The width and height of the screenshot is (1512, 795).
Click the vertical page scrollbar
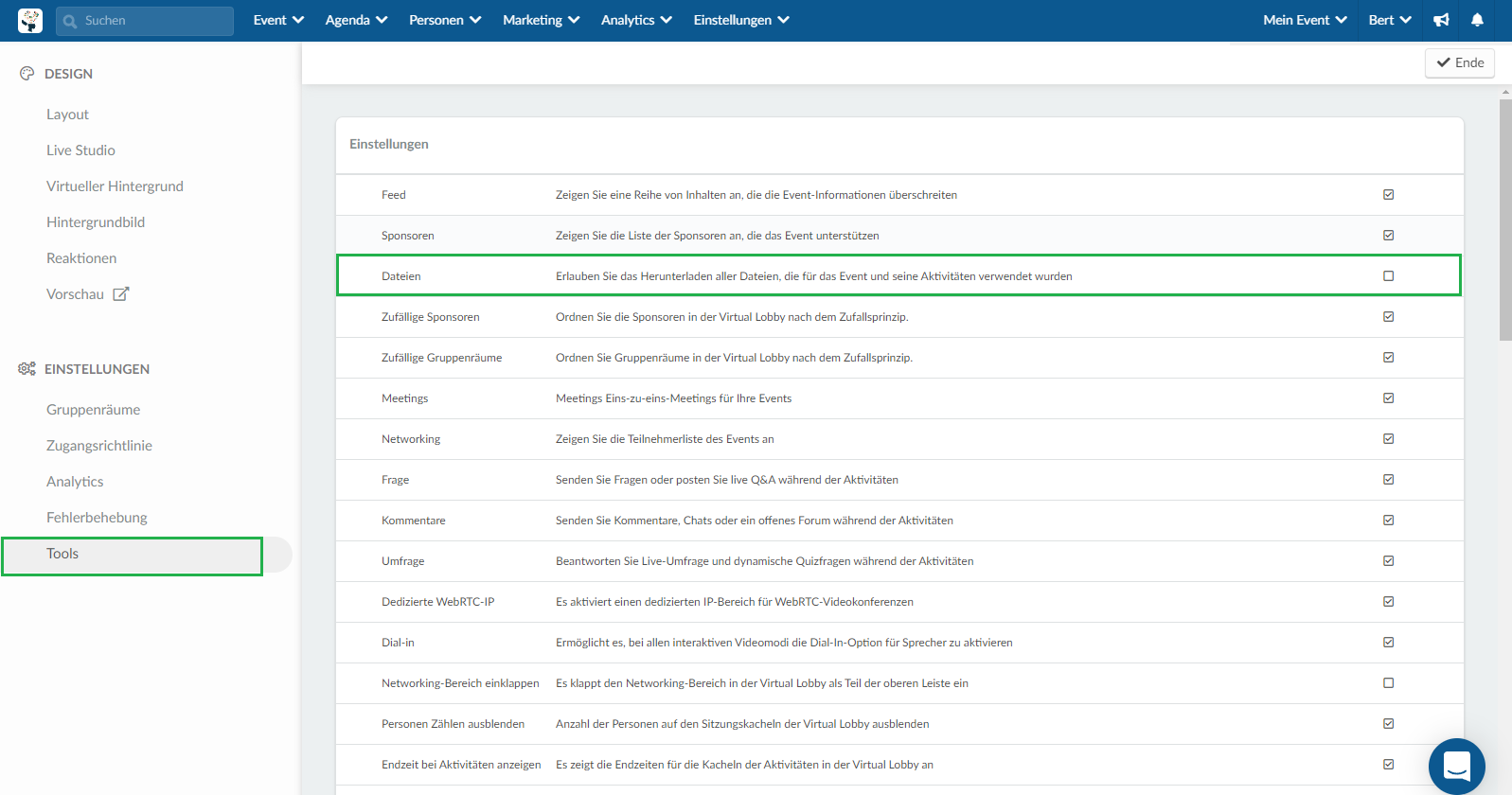click(x=1505, y=220)
